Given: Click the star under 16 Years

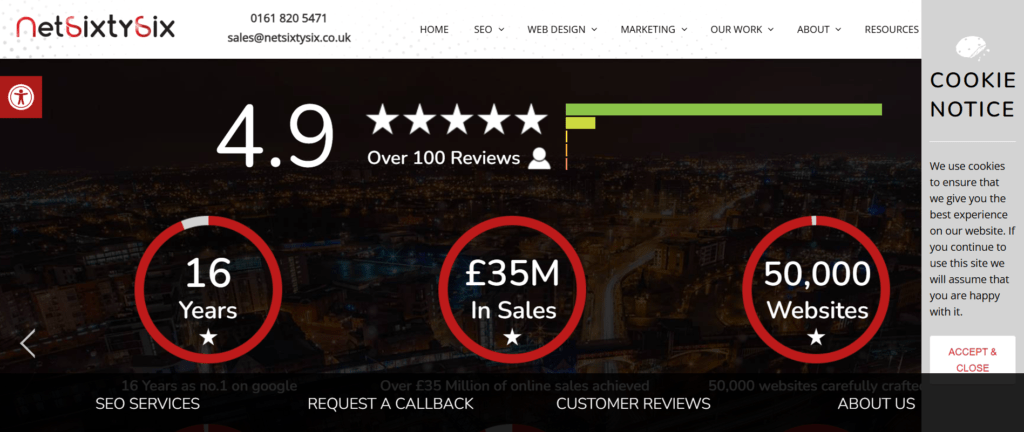Looking at the screenshot, I should [x=208, y=337].
